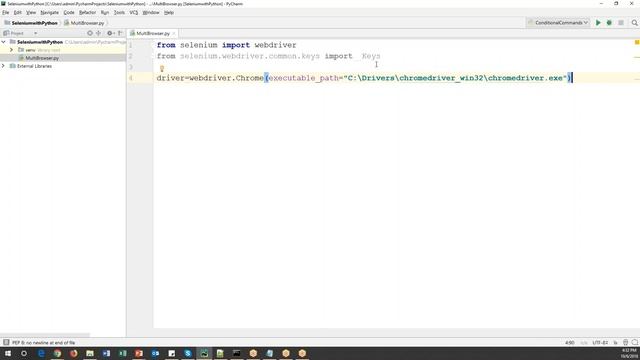Click the Project panel horizontal scrollbar
The height and width of the screenshot is (360, 640).
[x=45, y=335]
